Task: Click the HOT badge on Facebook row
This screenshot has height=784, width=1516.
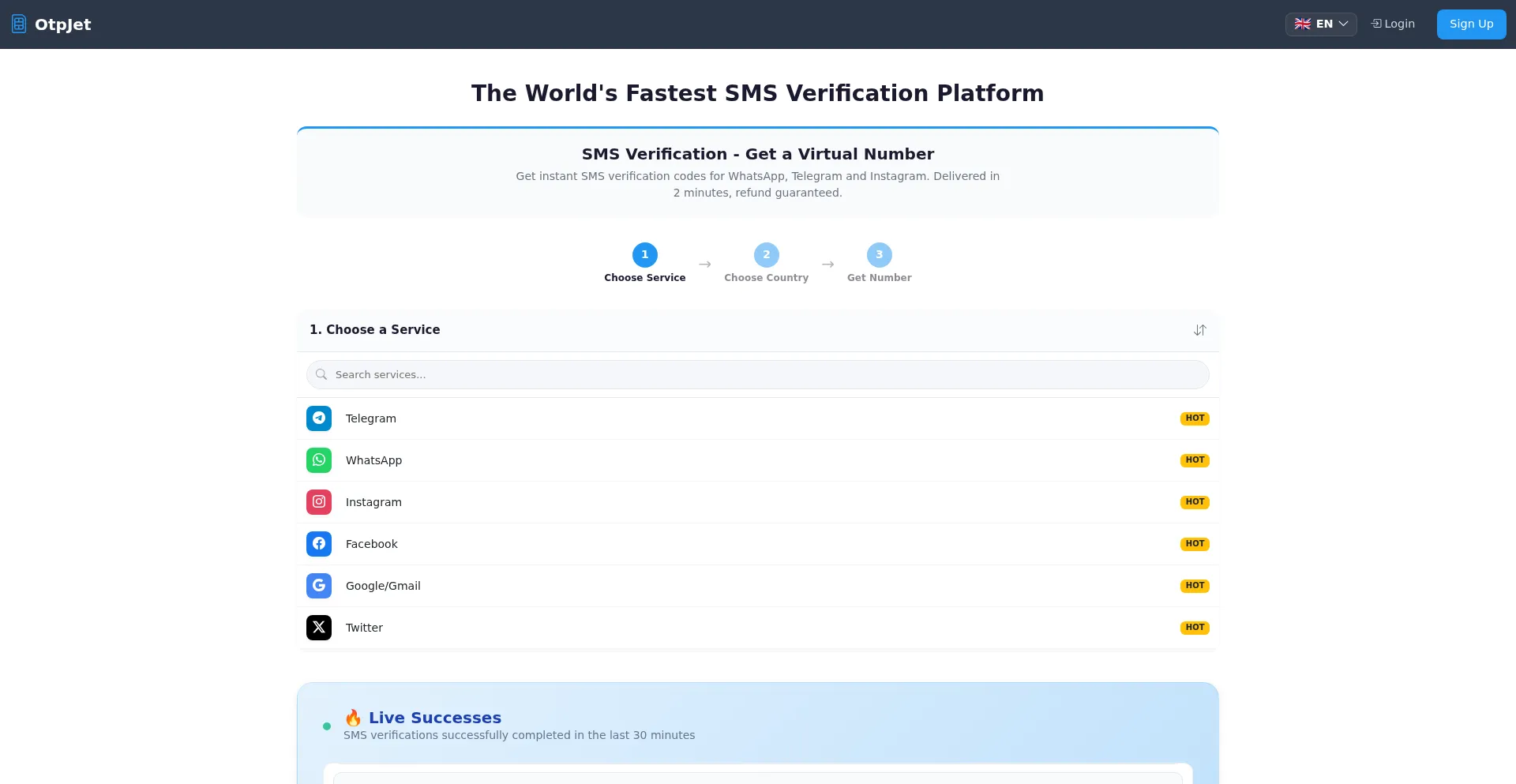Action: click(1195, 544)
